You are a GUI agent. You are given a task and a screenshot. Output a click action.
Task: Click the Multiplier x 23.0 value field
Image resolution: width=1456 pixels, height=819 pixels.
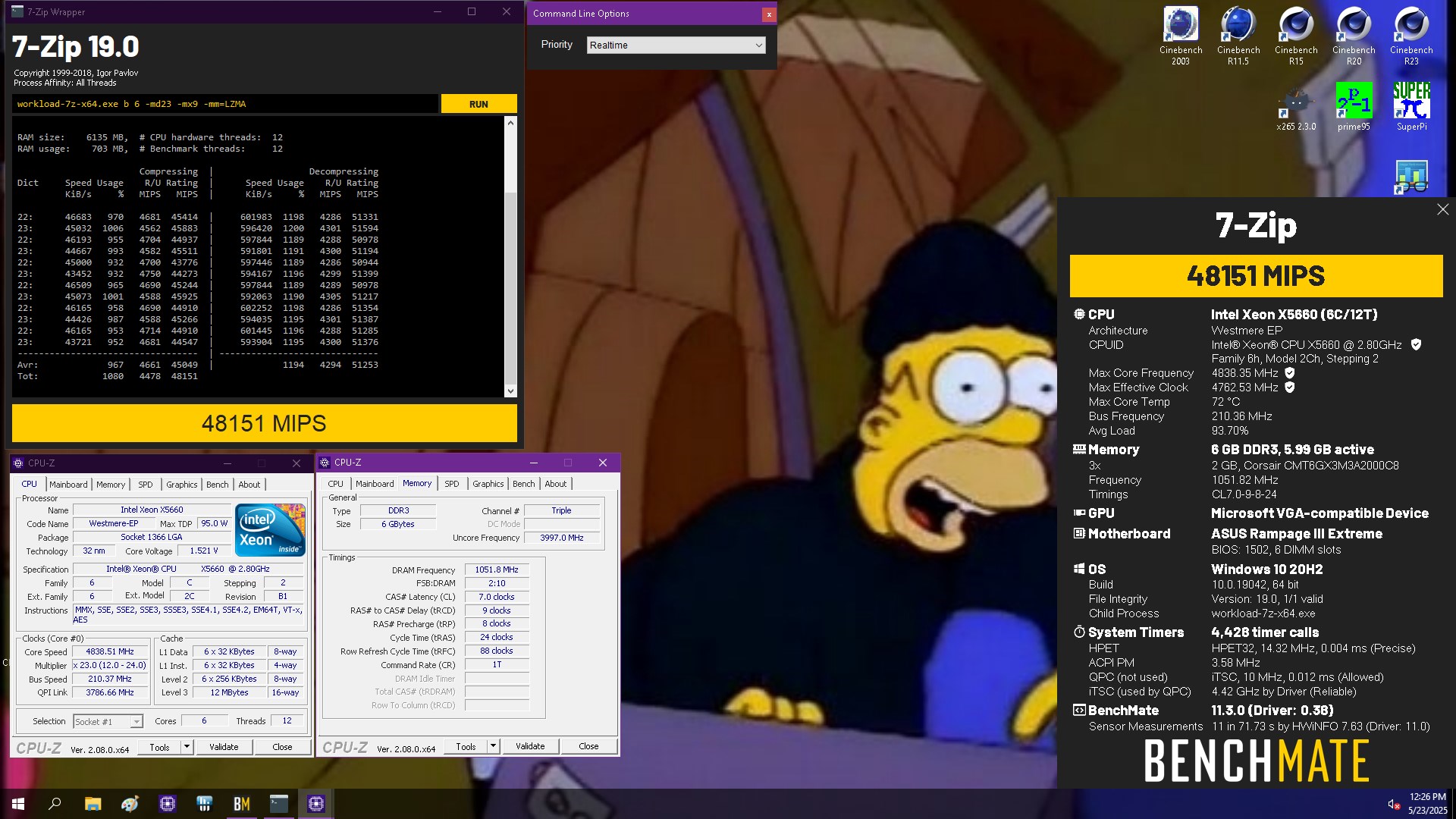tap(110, 665)
